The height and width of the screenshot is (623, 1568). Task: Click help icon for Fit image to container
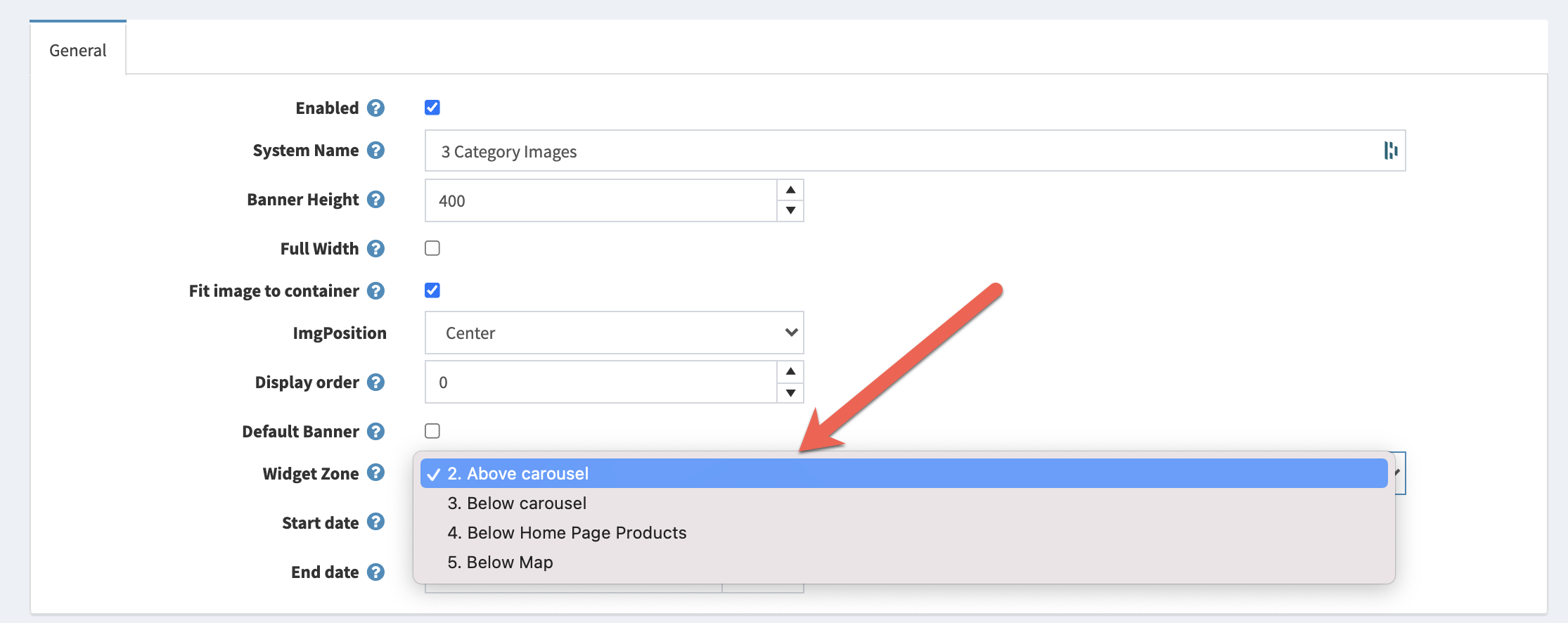tap(376, 291)
